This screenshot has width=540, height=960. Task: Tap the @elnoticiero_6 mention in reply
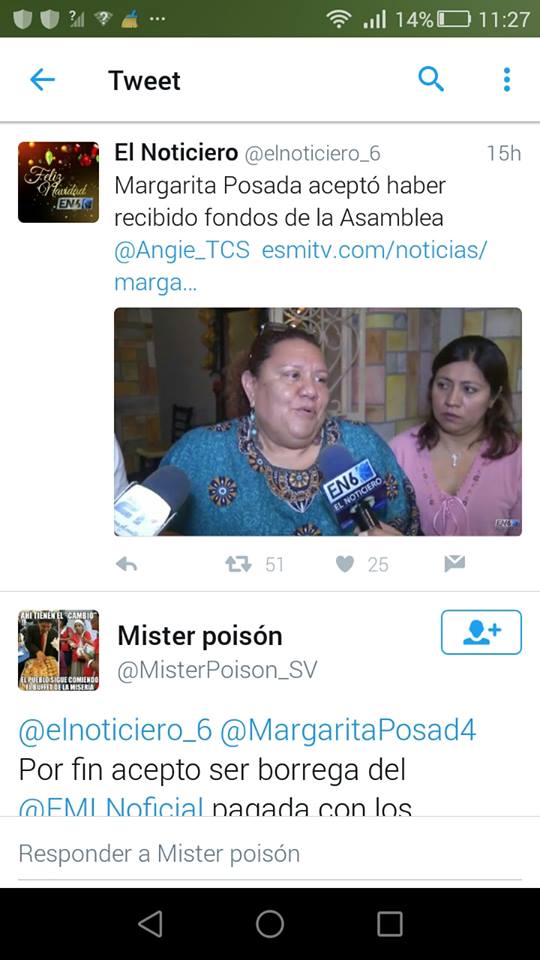[115, 731]
